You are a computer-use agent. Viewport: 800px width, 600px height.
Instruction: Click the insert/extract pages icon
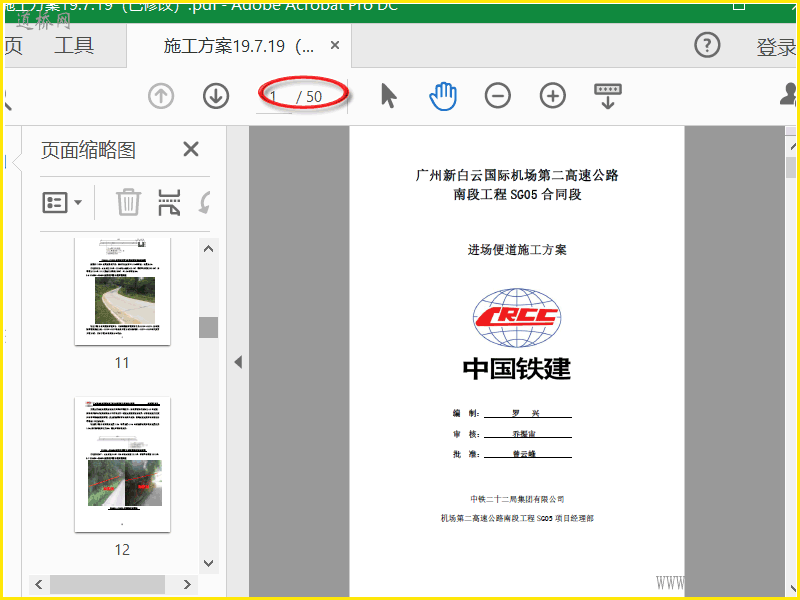point(169,203)
